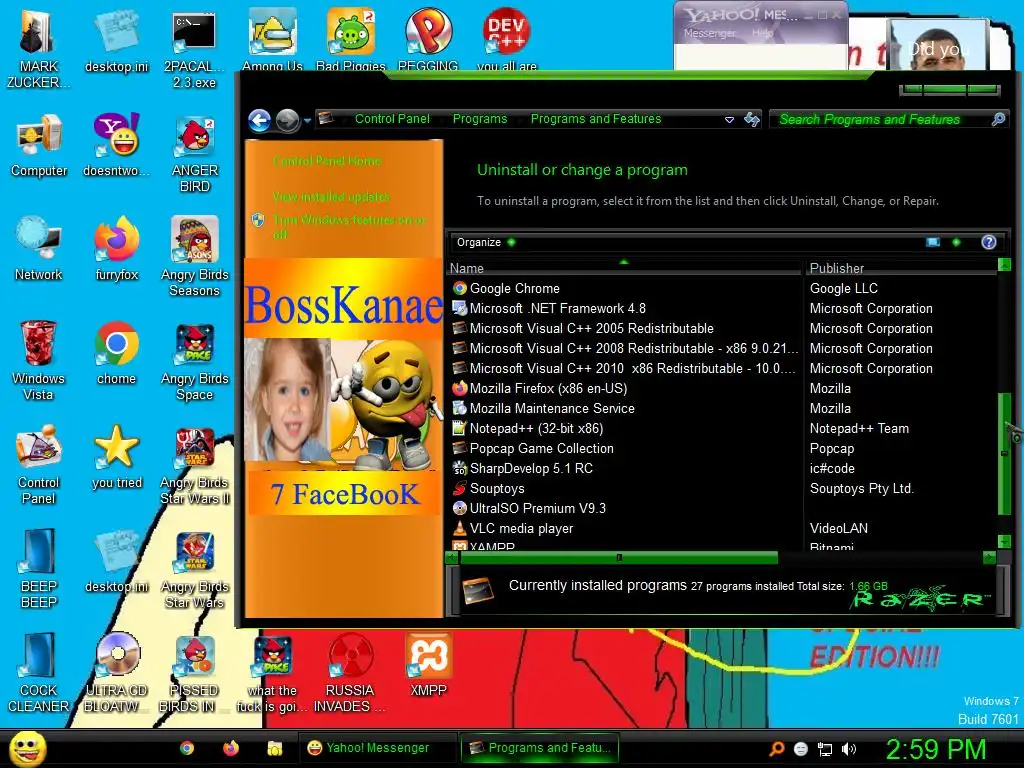Expand the address bar history dropdown
This screenshot has width=1024, height=768.
point(729,120)
